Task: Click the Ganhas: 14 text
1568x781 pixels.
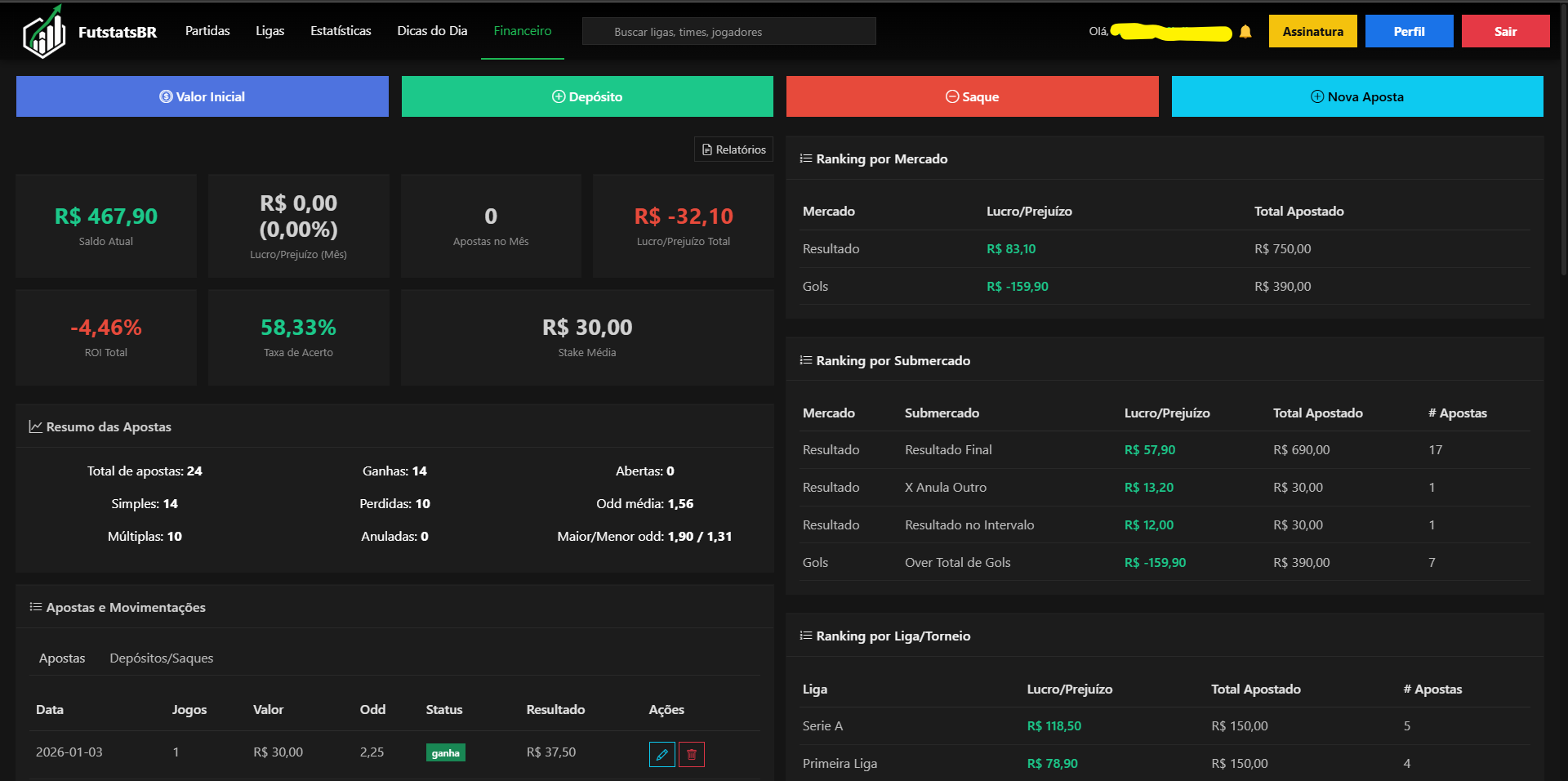Action: pyautogui.click(x=395, y=471)
